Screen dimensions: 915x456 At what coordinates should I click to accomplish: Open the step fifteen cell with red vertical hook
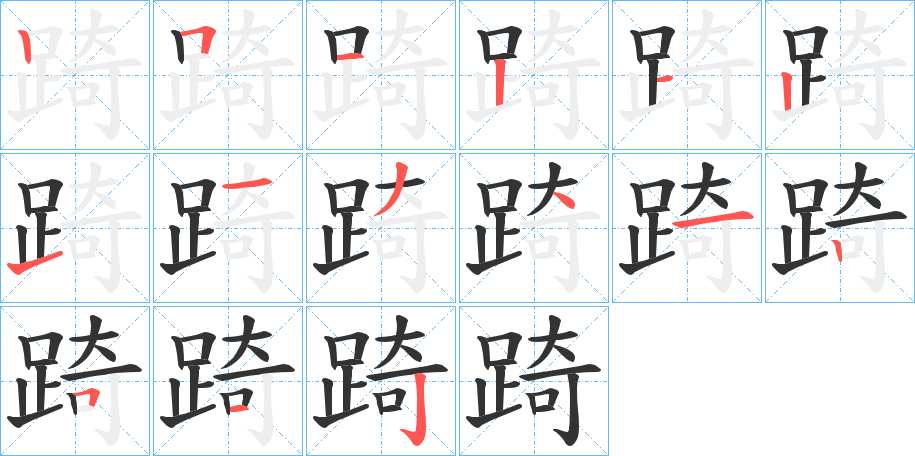[380, 381]
